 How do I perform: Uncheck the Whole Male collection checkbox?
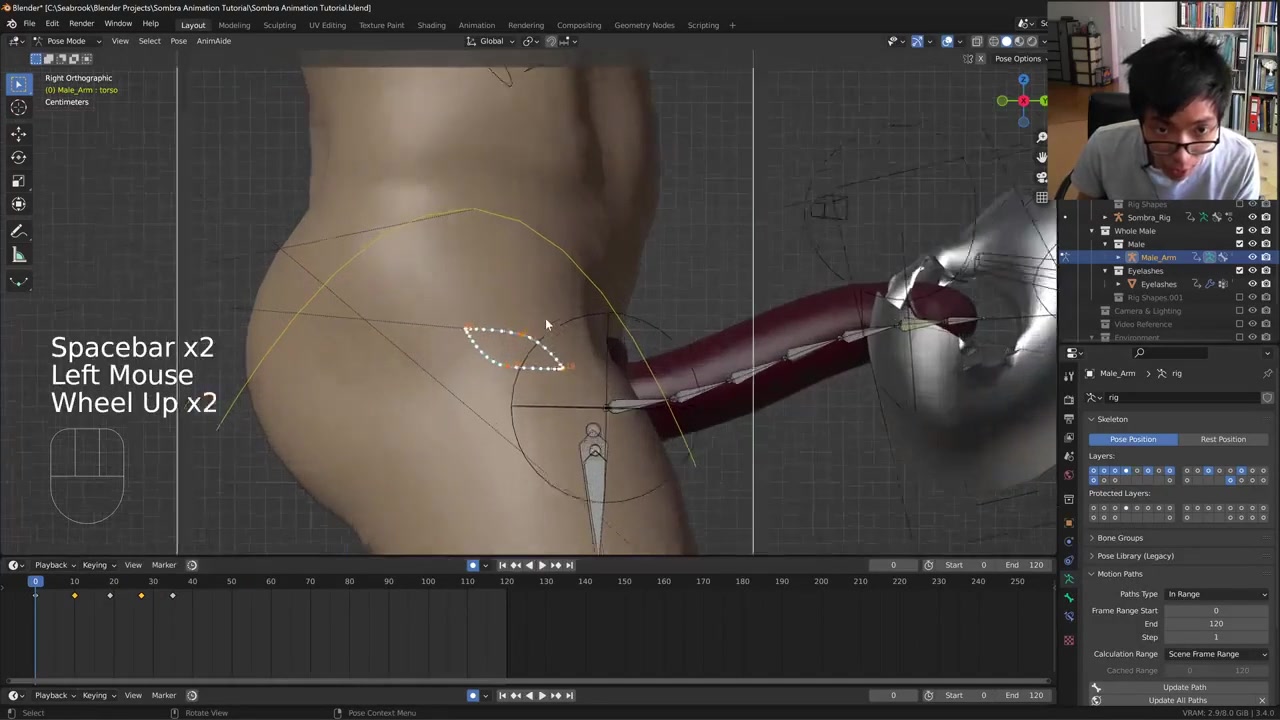1239,231
